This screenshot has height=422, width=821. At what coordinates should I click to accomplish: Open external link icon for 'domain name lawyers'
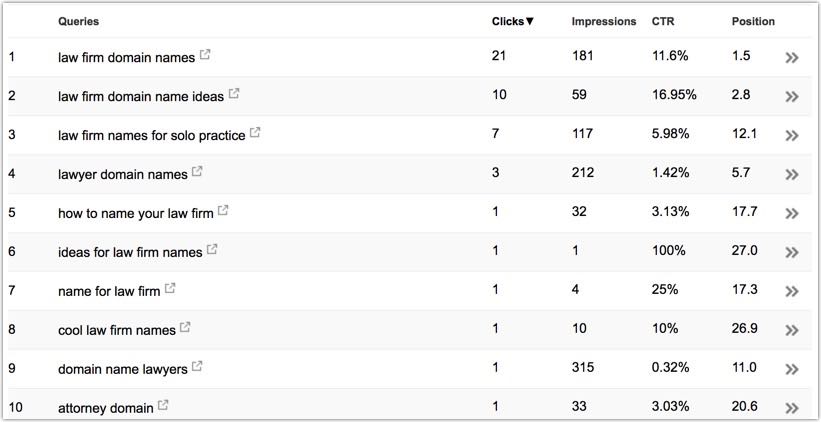pos(197,367)
